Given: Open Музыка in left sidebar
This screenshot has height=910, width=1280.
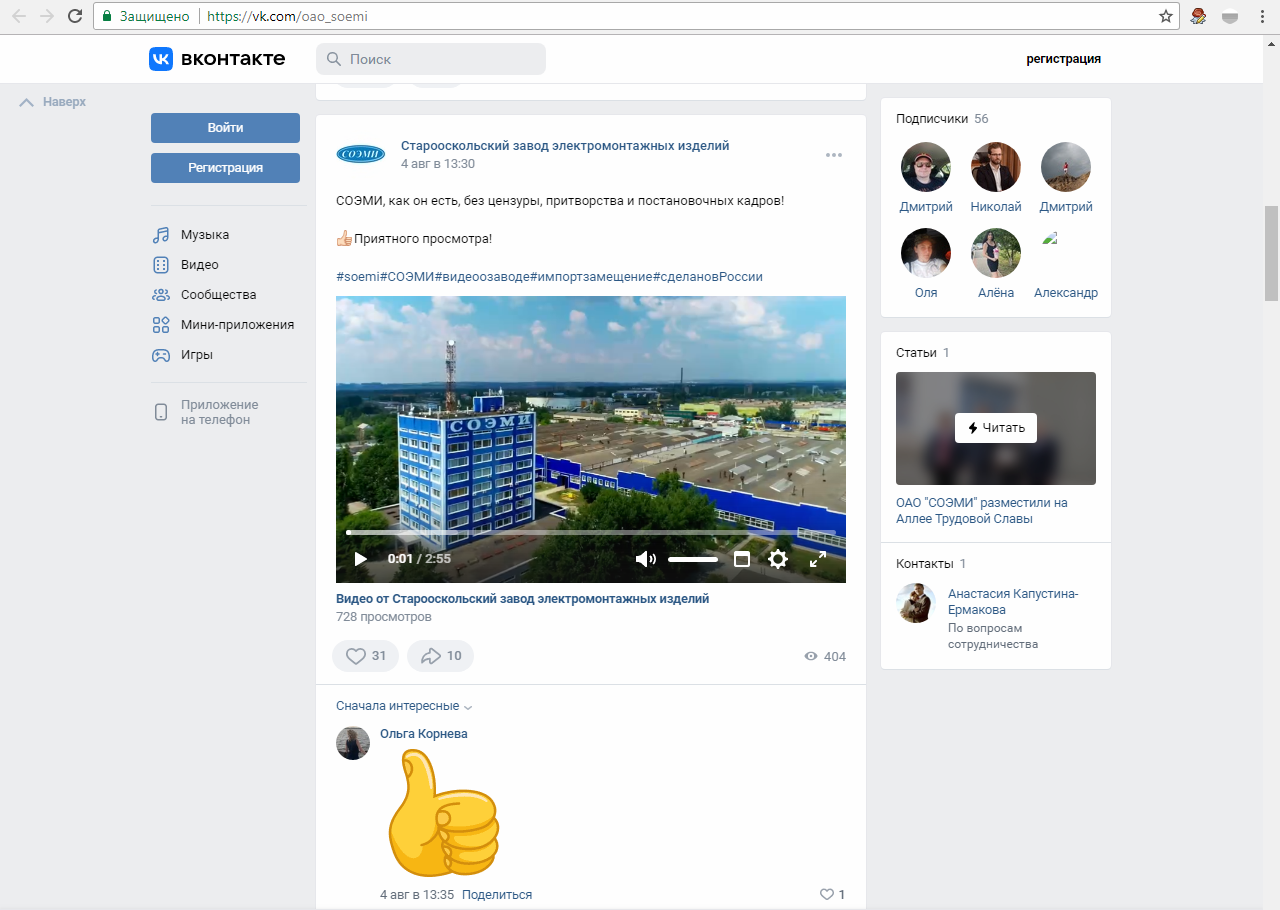Looking at the screenshot, I should click(204, 235).
